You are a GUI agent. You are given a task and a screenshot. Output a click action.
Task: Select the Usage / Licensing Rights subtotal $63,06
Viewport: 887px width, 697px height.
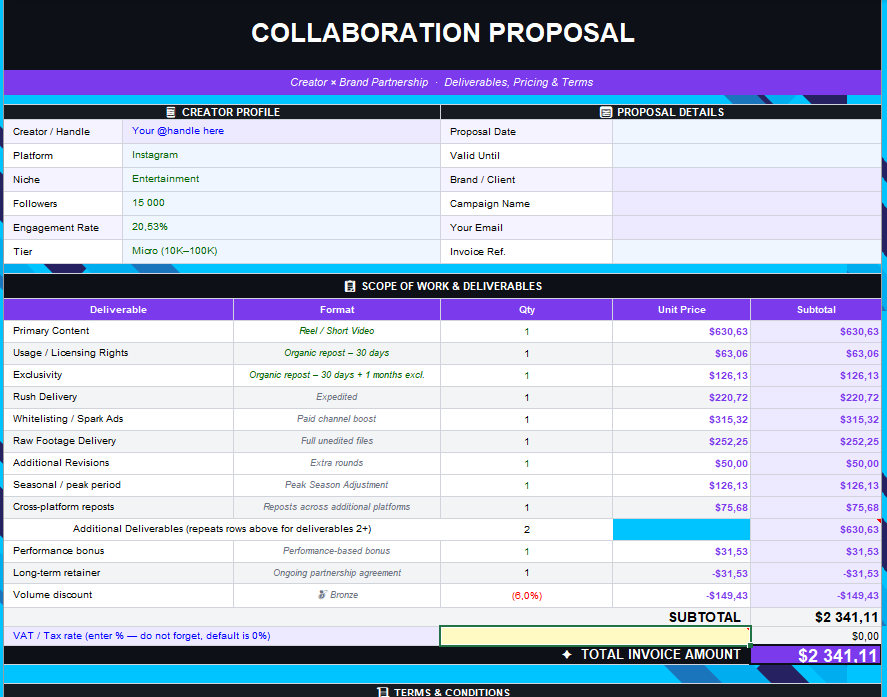pos(816,353)
